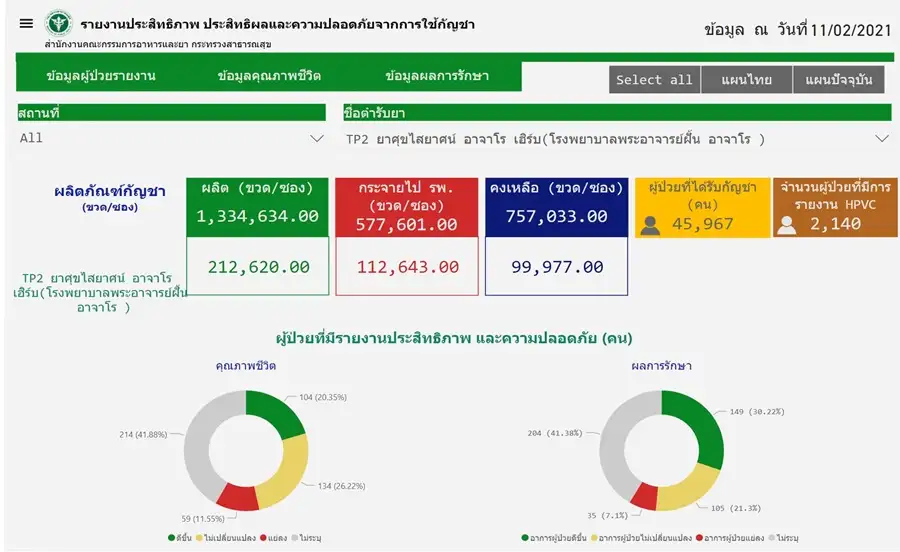Click person icon beside 2,140 HPVC reports
Image resolution: width=900 pixels, height=552 pixels.
pos(787,225)
